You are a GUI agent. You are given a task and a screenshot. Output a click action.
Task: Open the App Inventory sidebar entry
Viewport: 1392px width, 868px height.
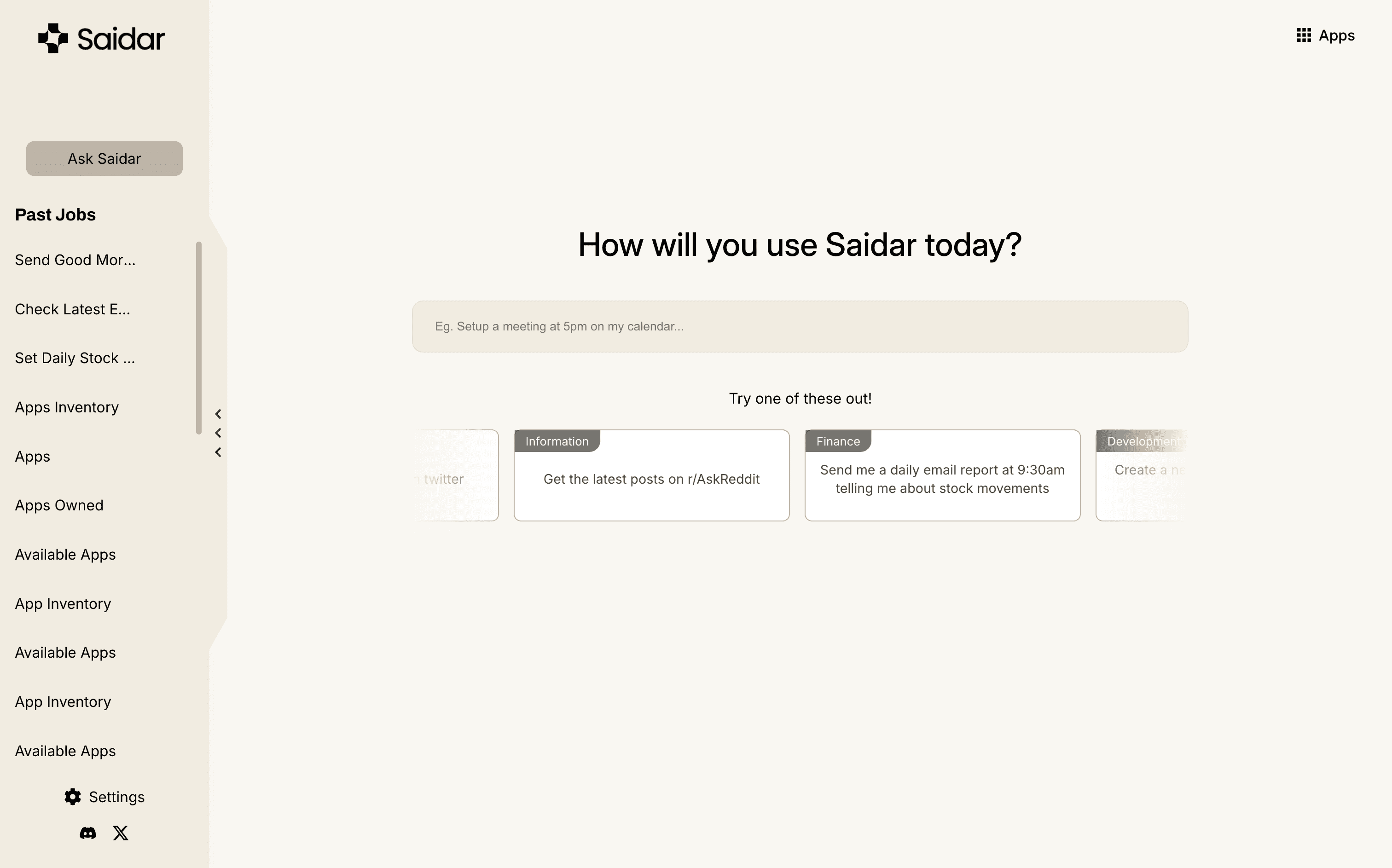tap(63, 603)
